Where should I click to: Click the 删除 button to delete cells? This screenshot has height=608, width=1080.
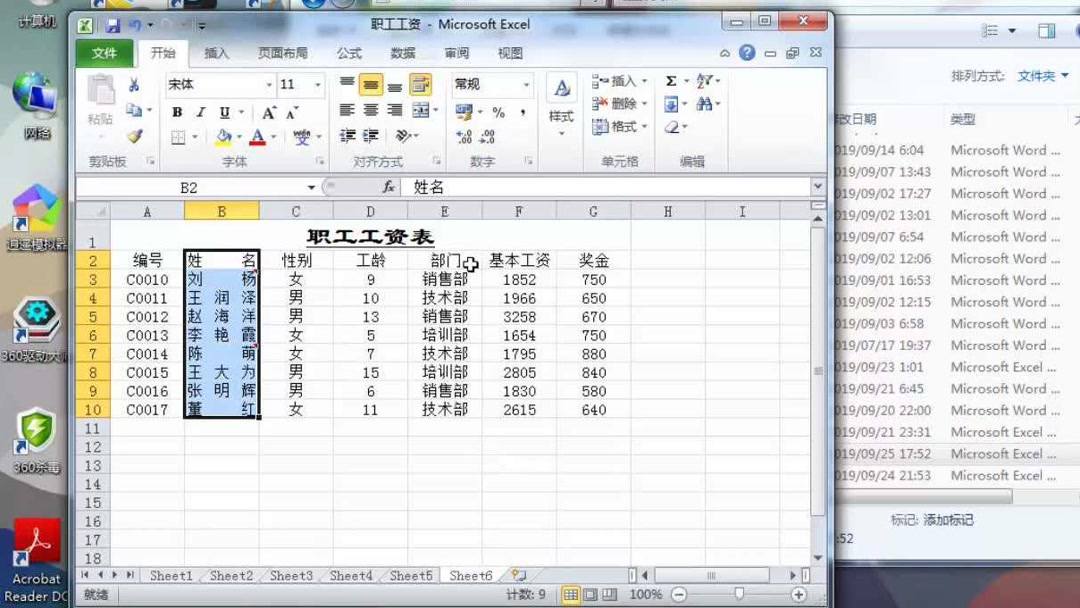618,104
